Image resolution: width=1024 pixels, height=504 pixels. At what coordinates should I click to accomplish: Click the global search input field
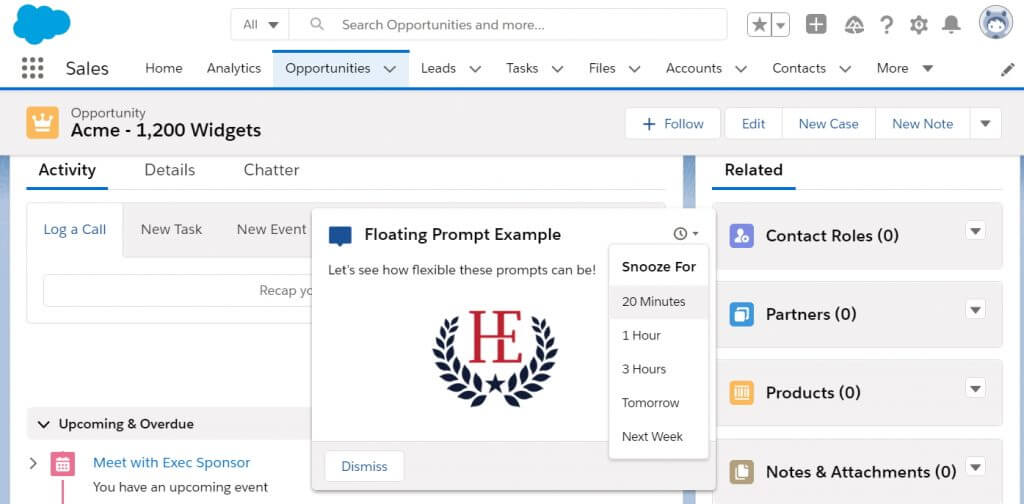pos(508,25)
